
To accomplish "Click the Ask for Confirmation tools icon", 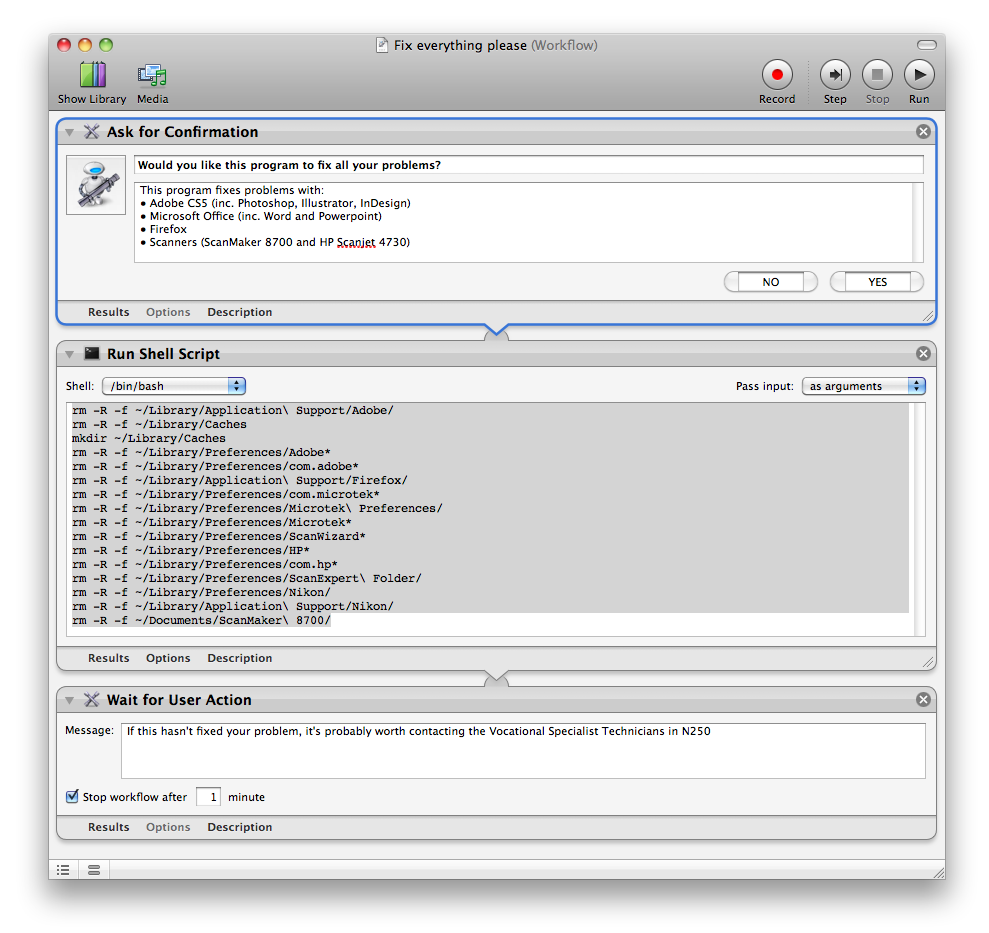I will [x=91, y=131].
